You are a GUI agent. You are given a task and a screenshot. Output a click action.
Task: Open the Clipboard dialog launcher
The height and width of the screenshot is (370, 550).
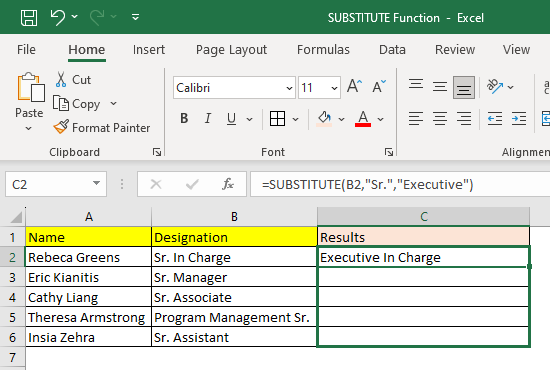(x=157, y=152)
